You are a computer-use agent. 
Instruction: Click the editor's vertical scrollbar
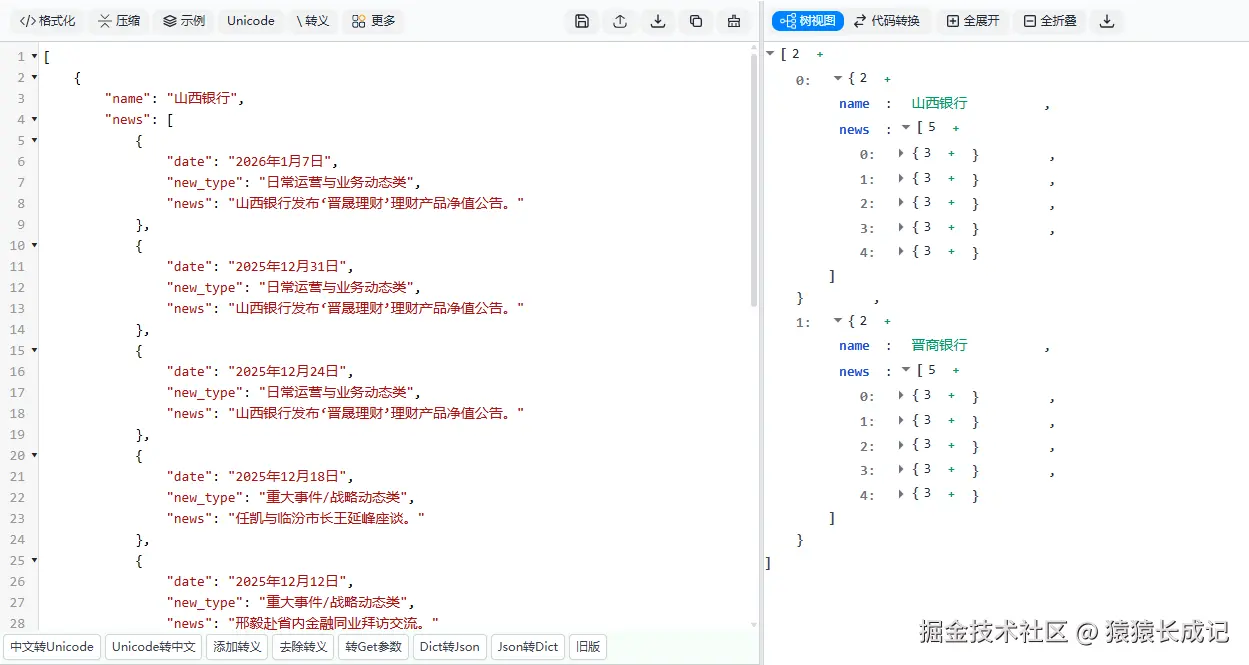(754, 180)
